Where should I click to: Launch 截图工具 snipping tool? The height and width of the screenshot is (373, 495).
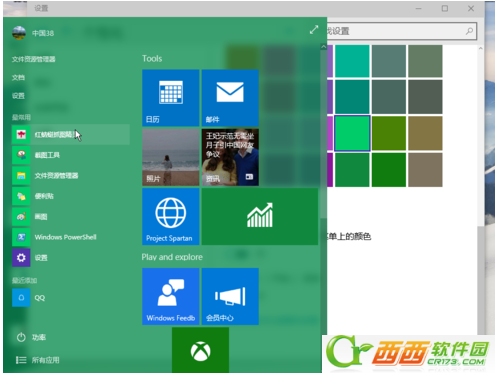[71, 155]
